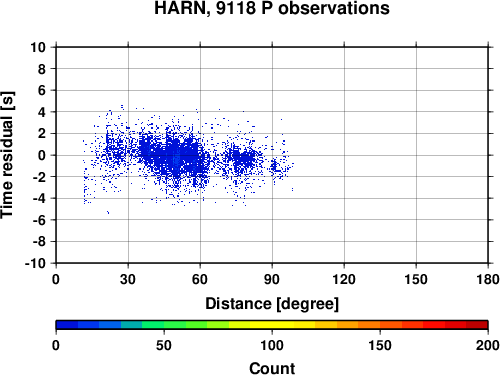Click the Count colorbar label

point(272,368)
